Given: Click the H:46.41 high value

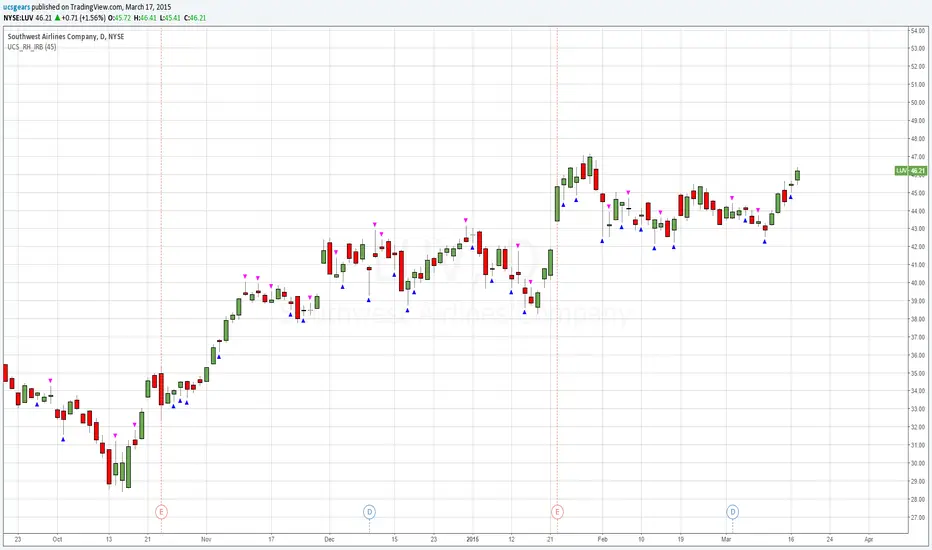Looking at the screenshot, I should click(146, 18).
